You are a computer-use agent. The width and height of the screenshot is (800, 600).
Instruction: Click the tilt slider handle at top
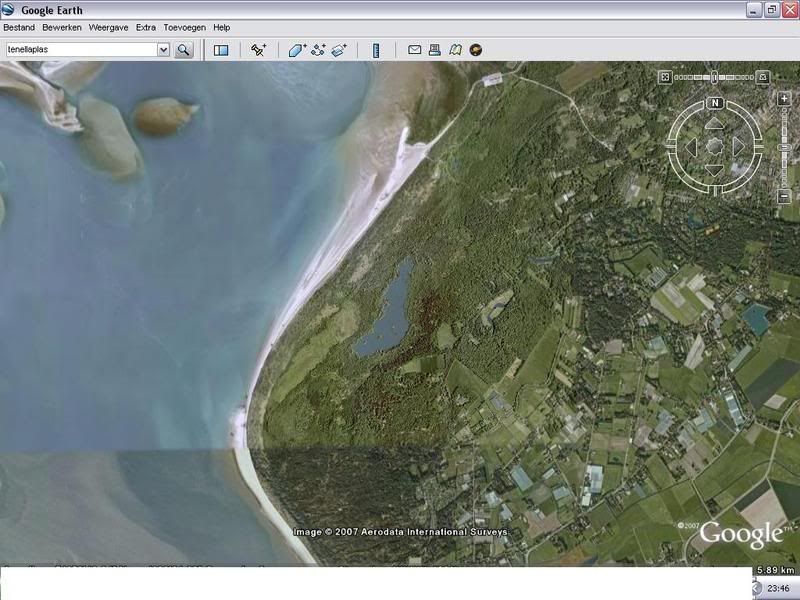point(715,77)
